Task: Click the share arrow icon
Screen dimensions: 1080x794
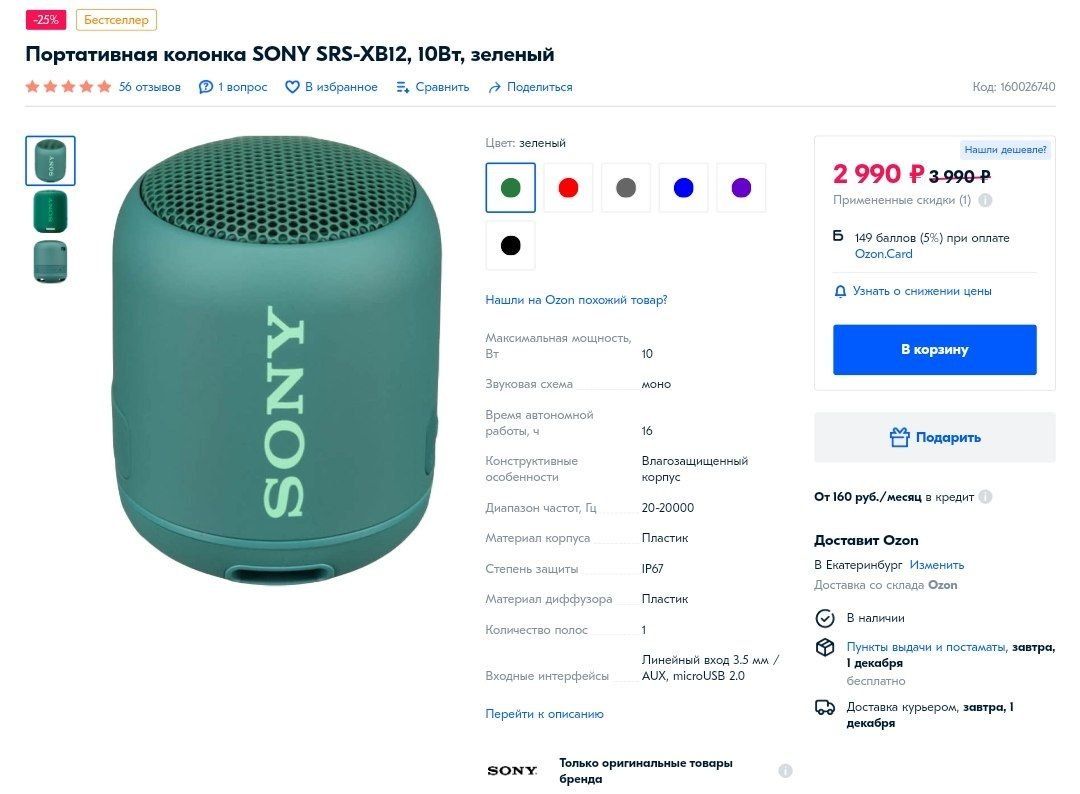Action: pos(494,87)
